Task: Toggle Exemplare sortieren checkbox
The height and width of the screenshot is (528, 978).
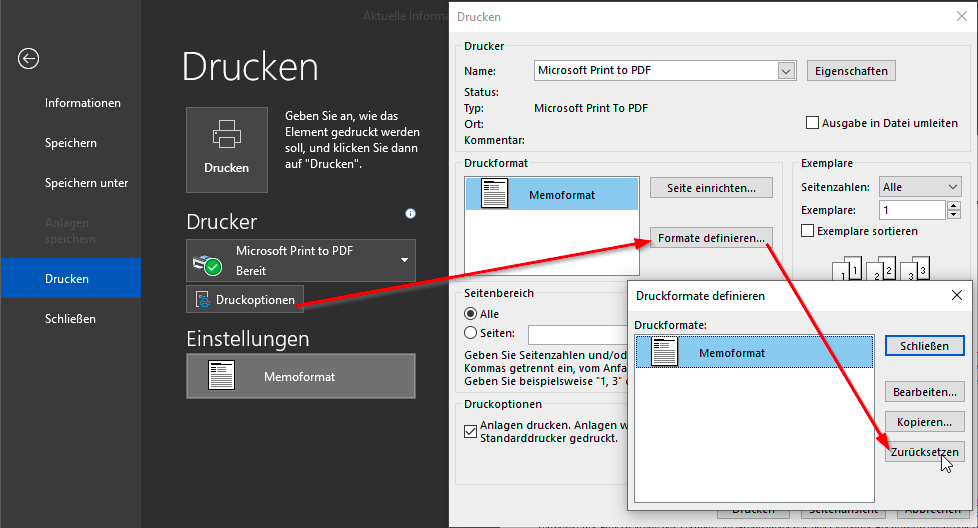Action: point(808,231)
